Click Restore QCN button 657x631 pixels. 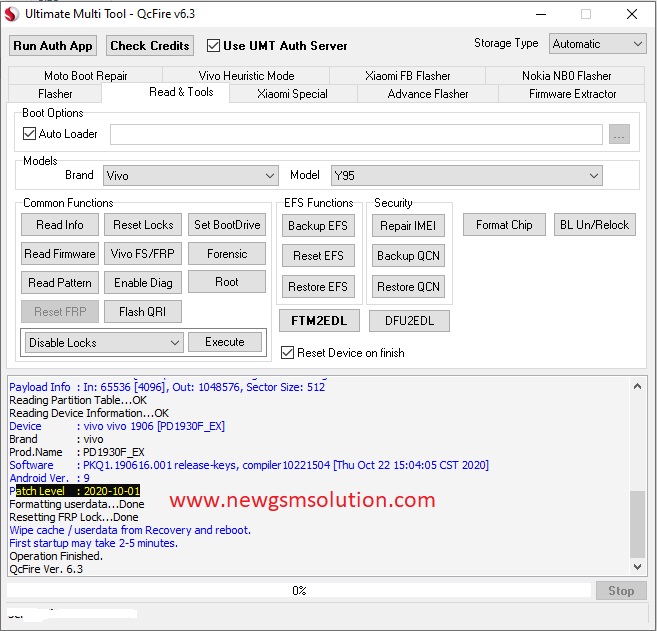point(408,287)
